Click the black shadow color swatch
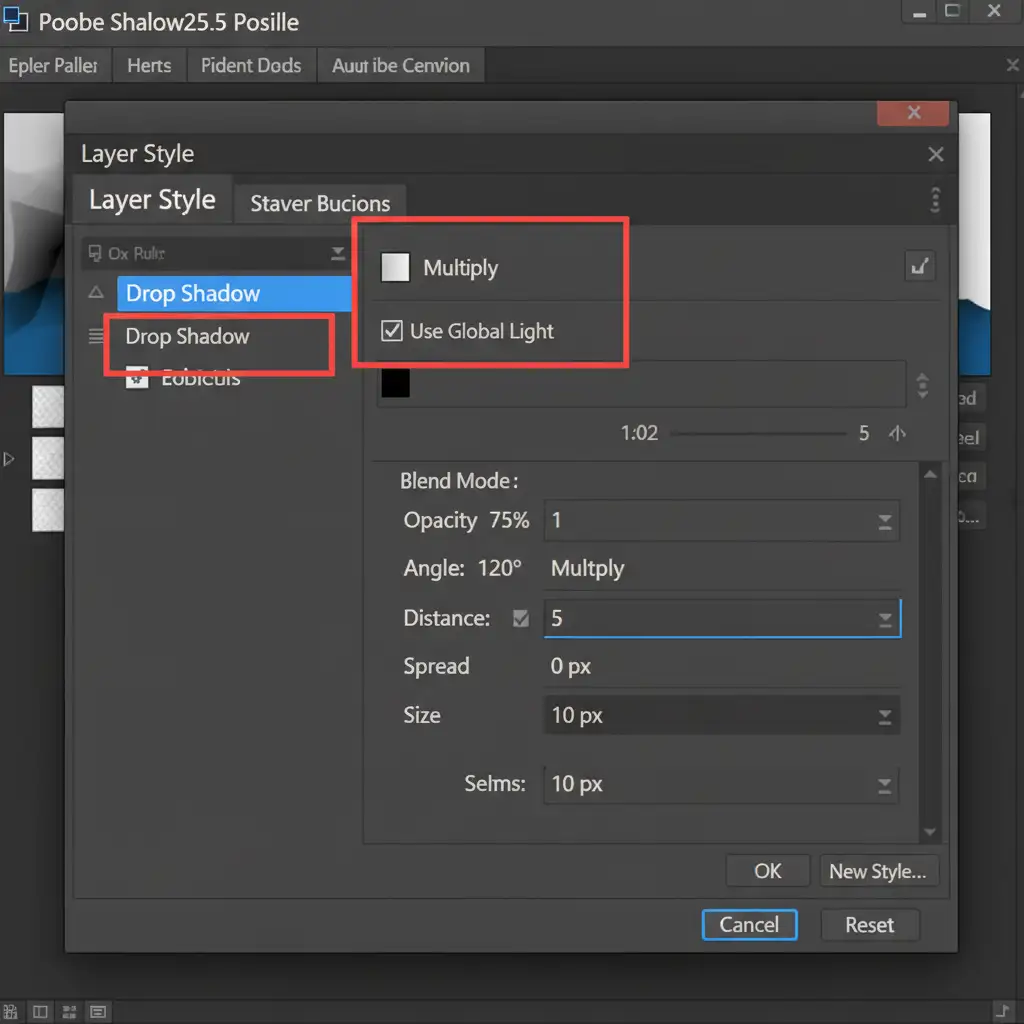The height and width of the screenshot is (1024, 1024). point(395,383)
